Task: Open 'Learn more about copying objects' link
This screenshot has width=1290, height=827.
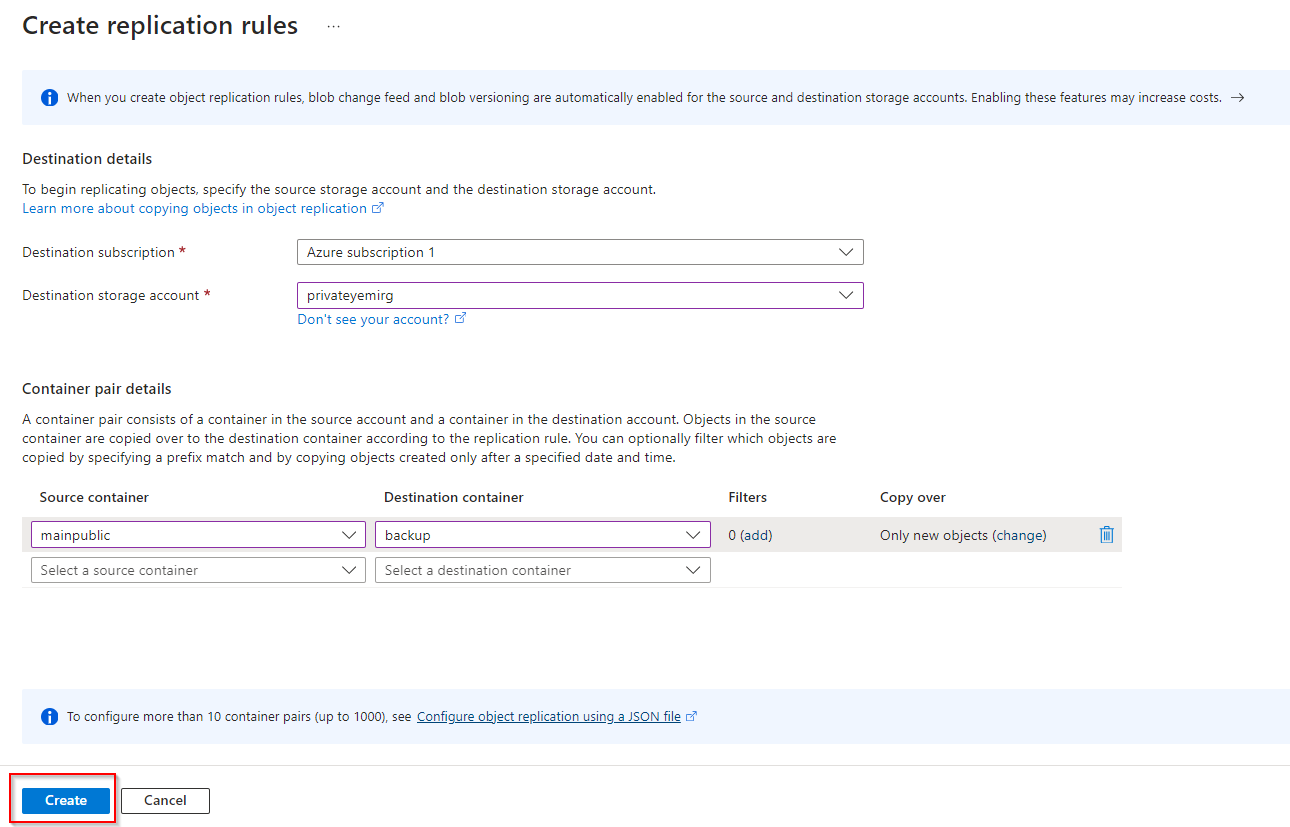Action: click(194, 209)
